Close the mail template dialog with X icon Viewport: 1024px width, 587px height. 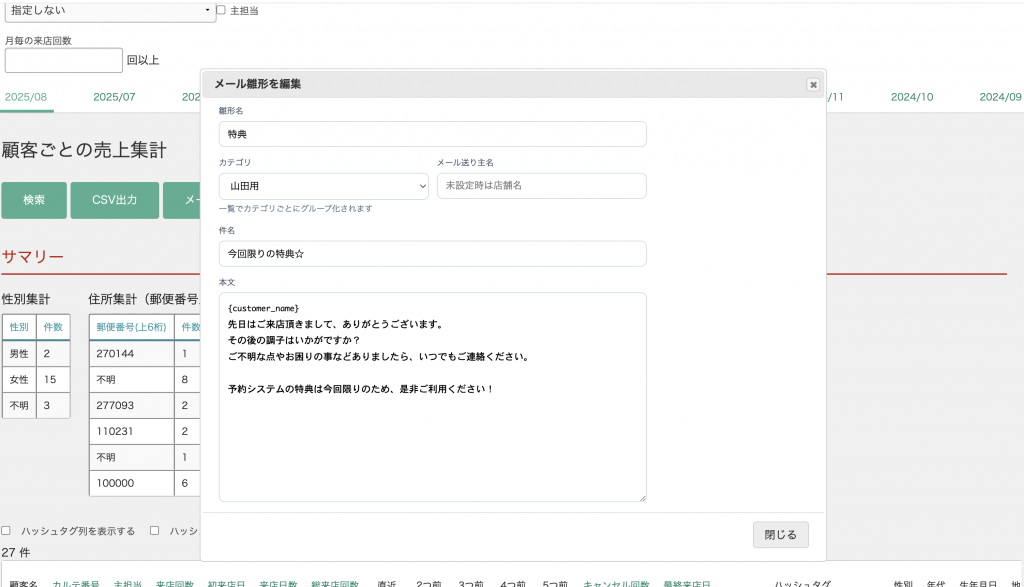pos(813,85)
